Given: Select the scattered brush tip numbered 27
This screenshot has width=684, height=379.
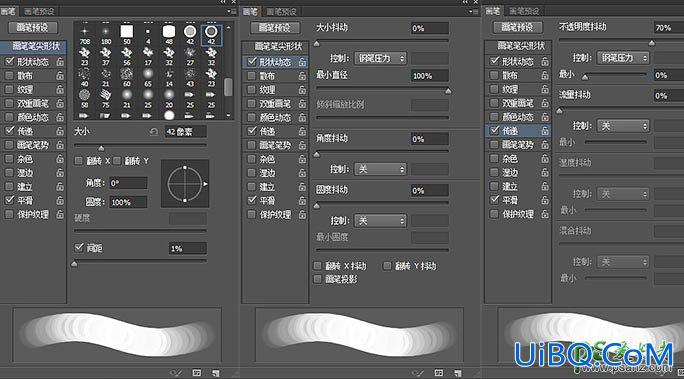Looking at the screenshot, I should pos(190,56).
